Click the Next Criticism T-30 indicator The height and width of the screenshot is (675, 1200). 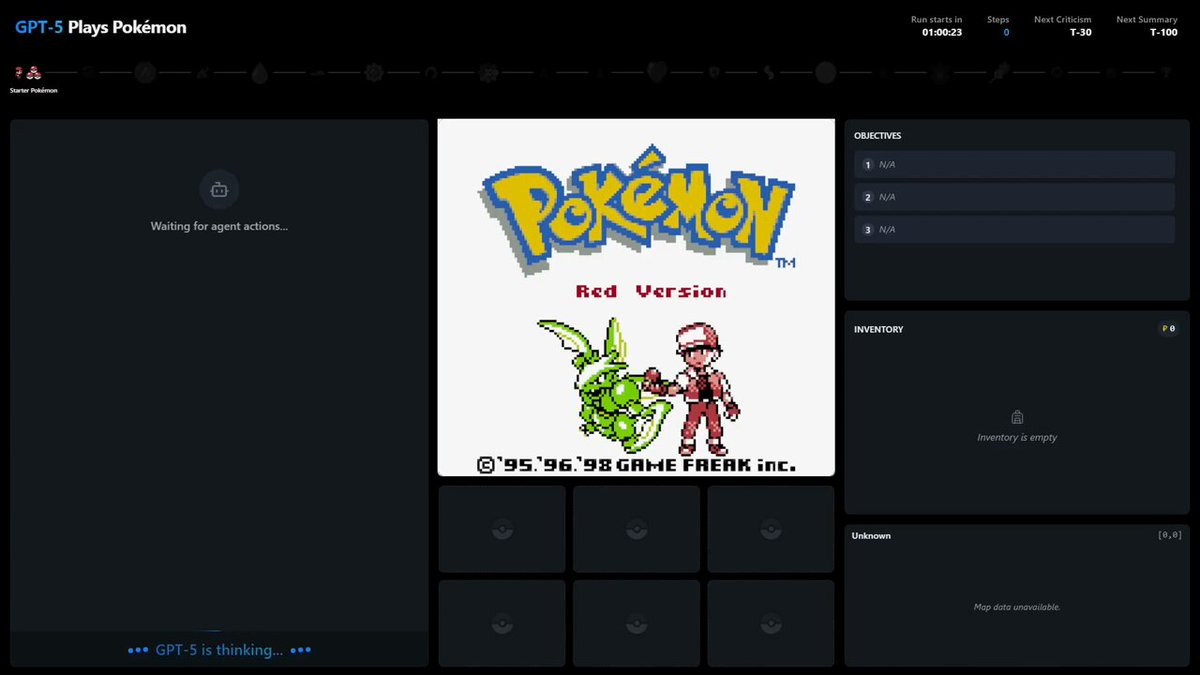point(1080,32)
